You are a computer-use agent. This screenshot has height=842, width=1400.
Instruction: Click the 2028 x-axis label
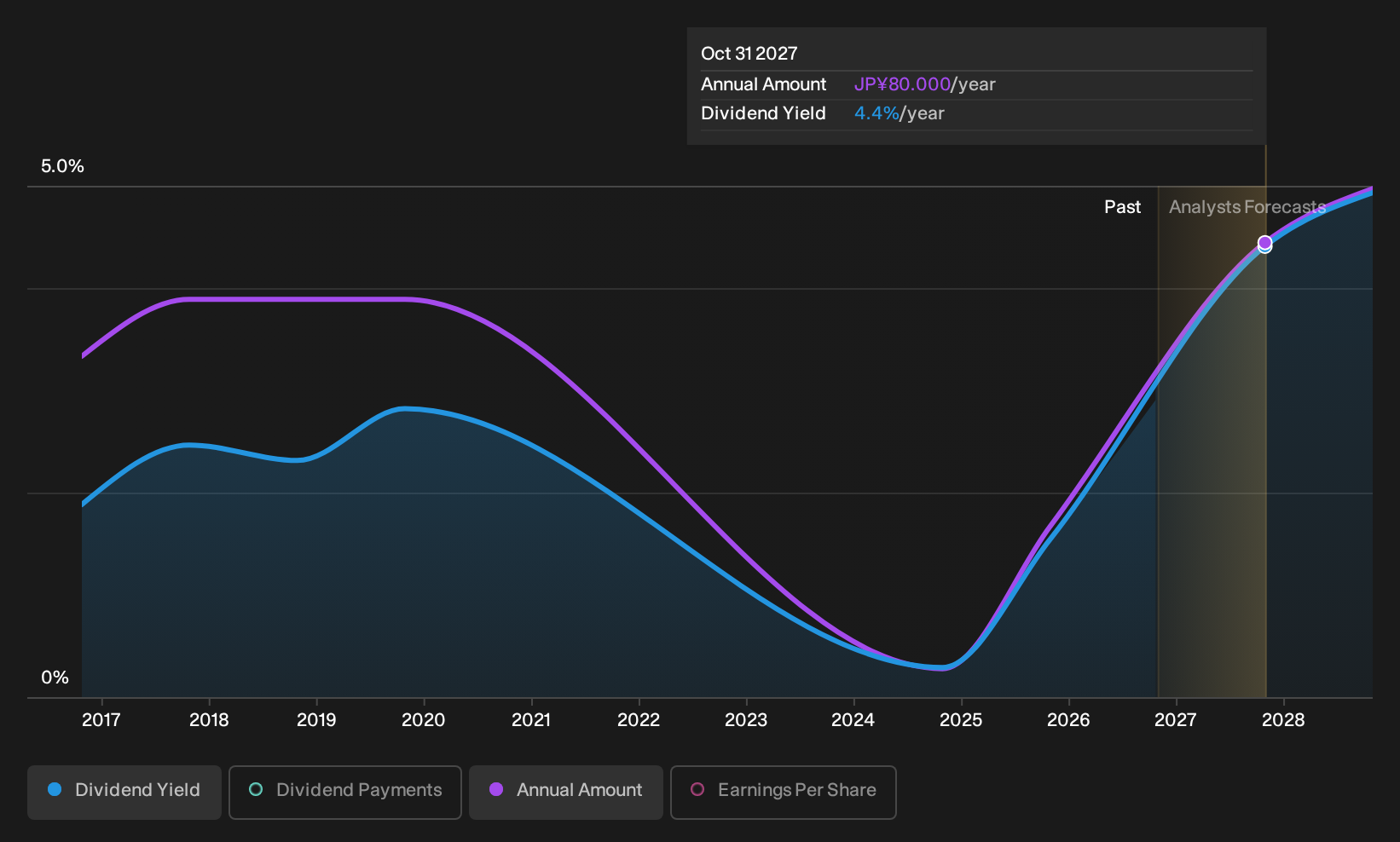(x=1283, y=720)
